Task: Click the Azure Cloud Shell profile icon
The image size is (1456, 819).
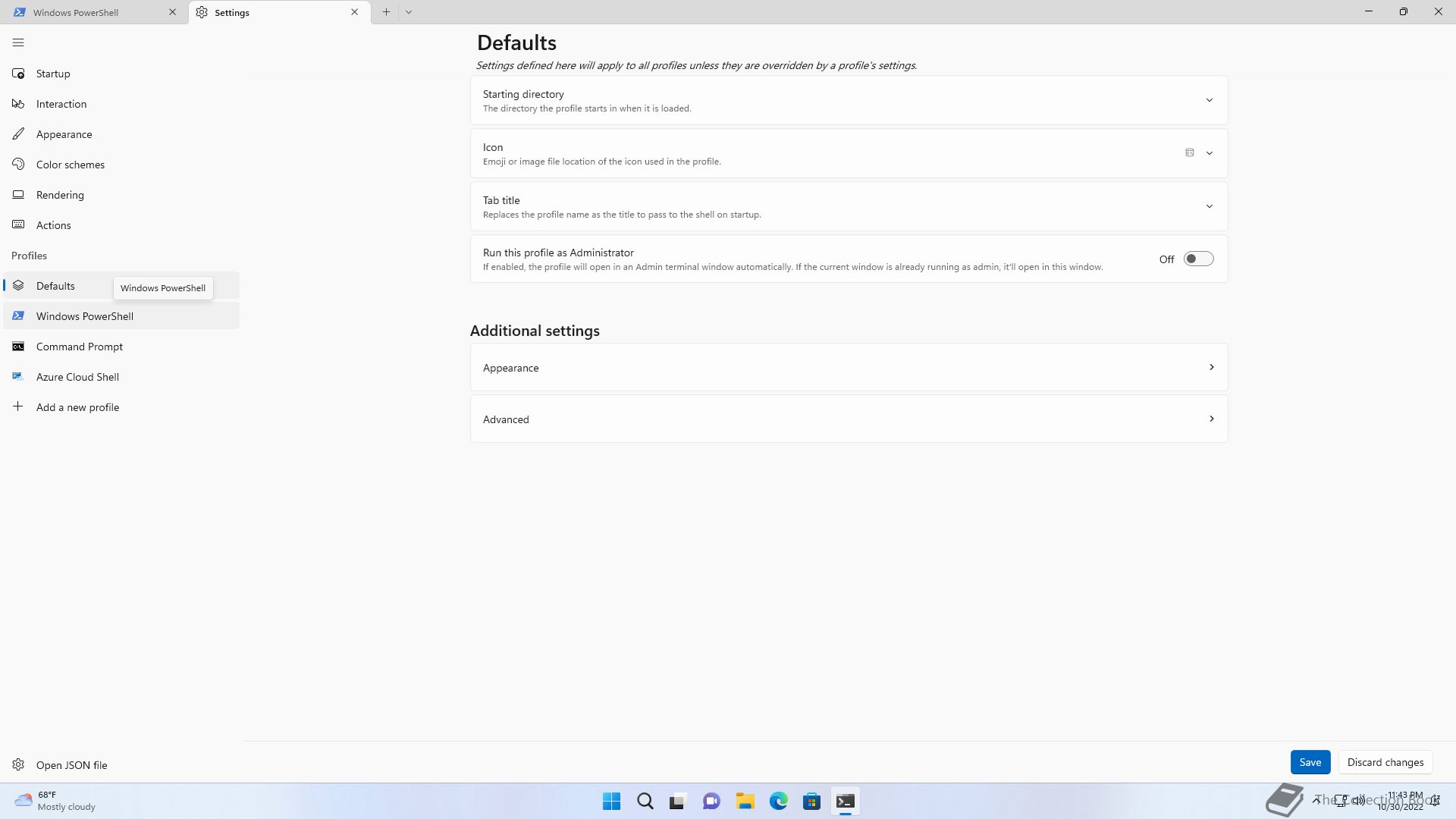Action: click(18, 377)
